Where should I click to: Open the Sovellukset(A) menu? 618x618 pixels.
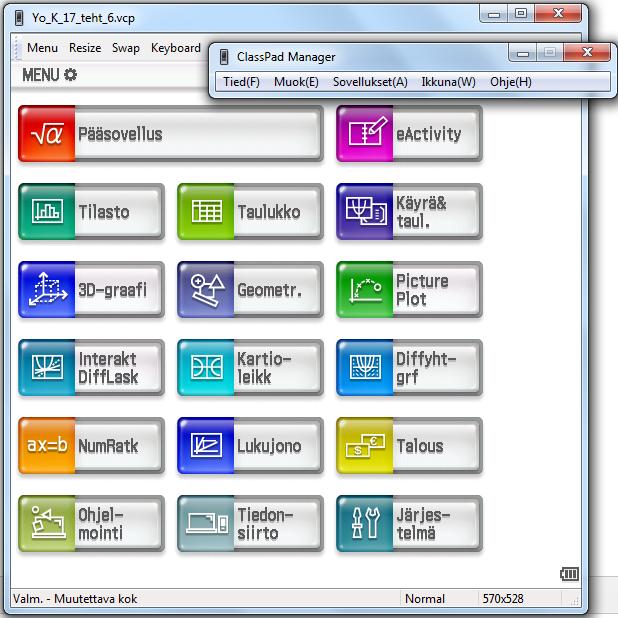pos(370,82)
